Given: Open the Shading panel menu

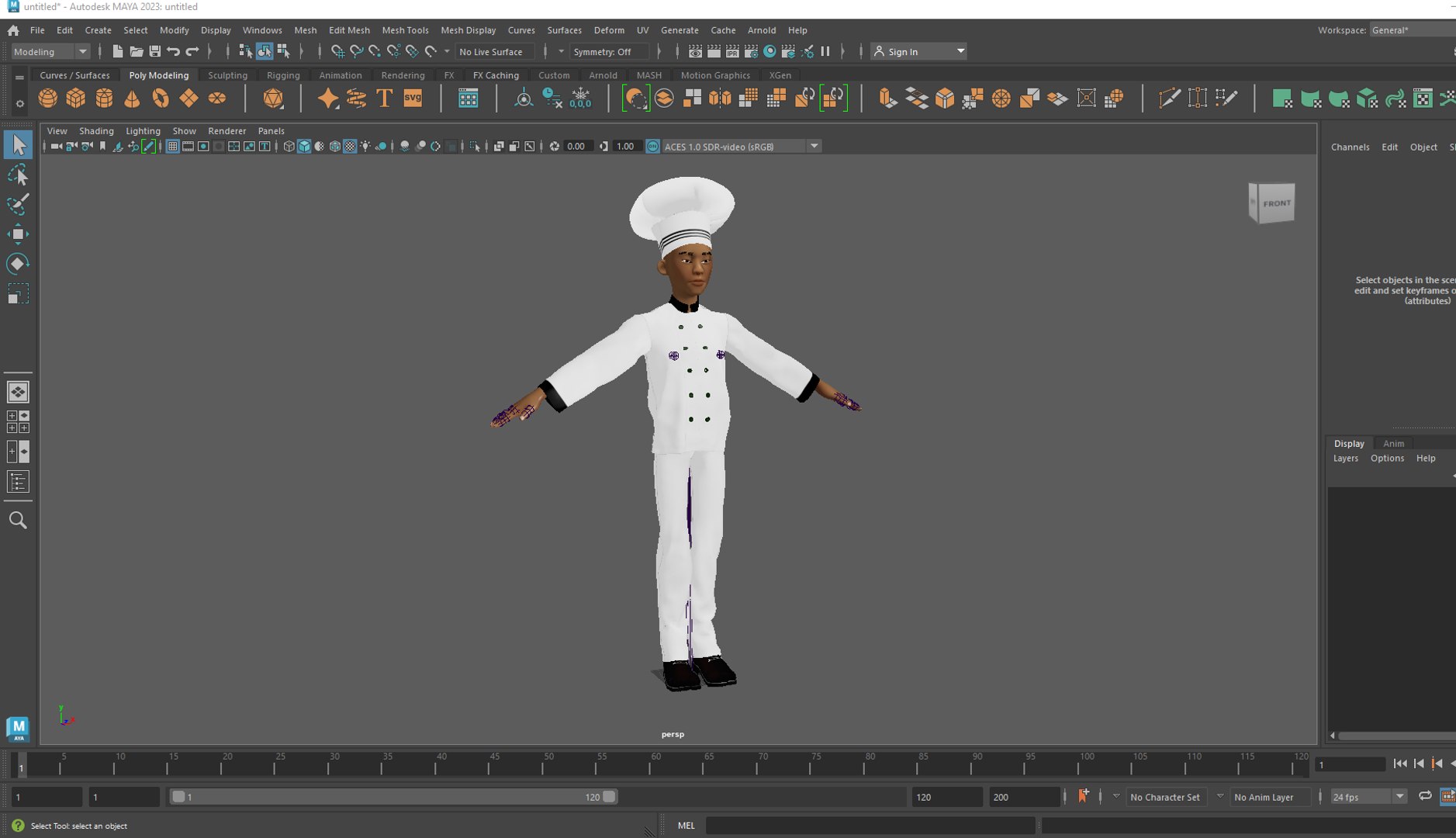Looking at the screenshot, I should coord(96,131).
